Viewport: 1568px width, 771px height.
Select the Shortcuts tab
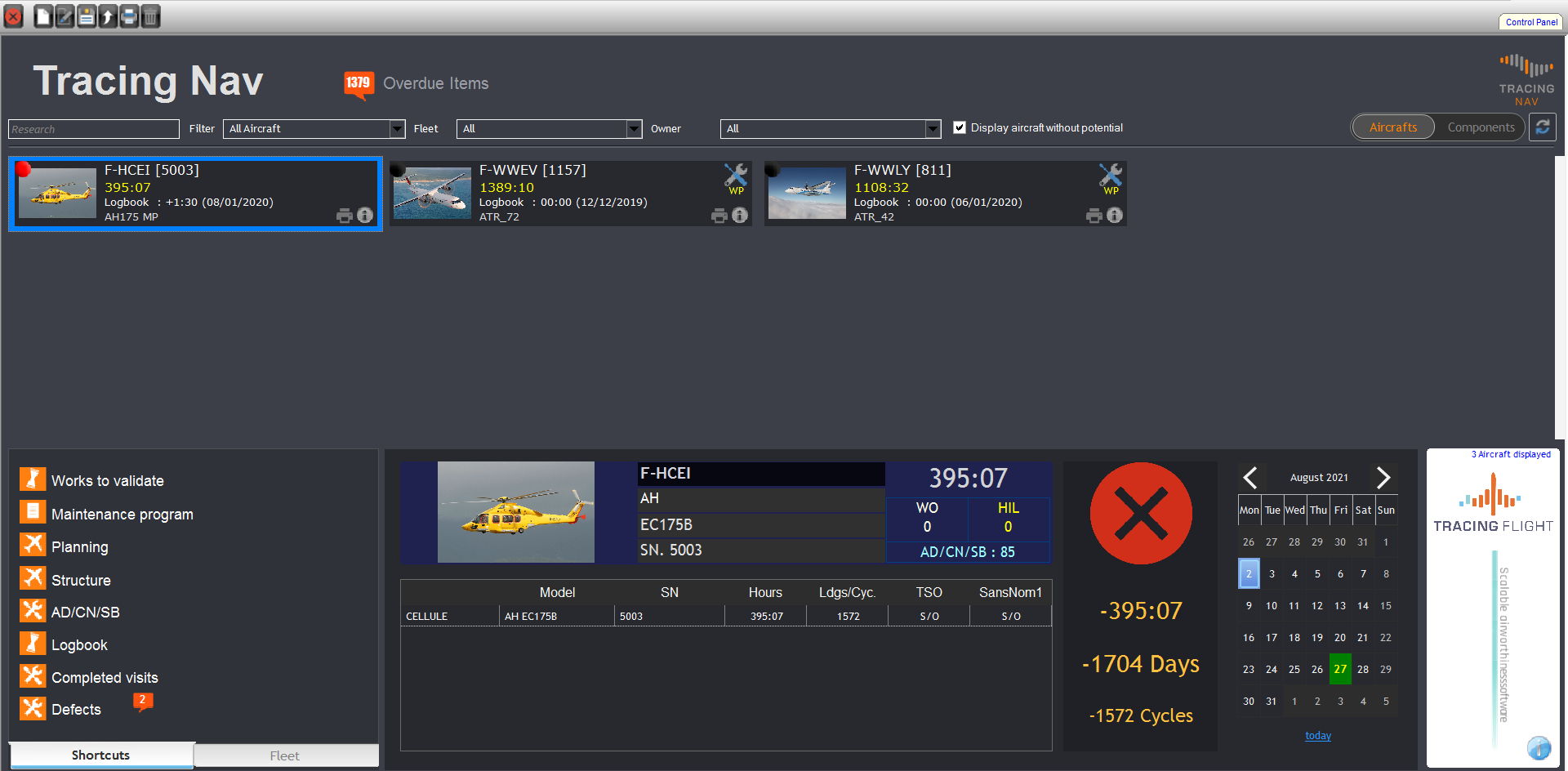(x=100, y=755)
